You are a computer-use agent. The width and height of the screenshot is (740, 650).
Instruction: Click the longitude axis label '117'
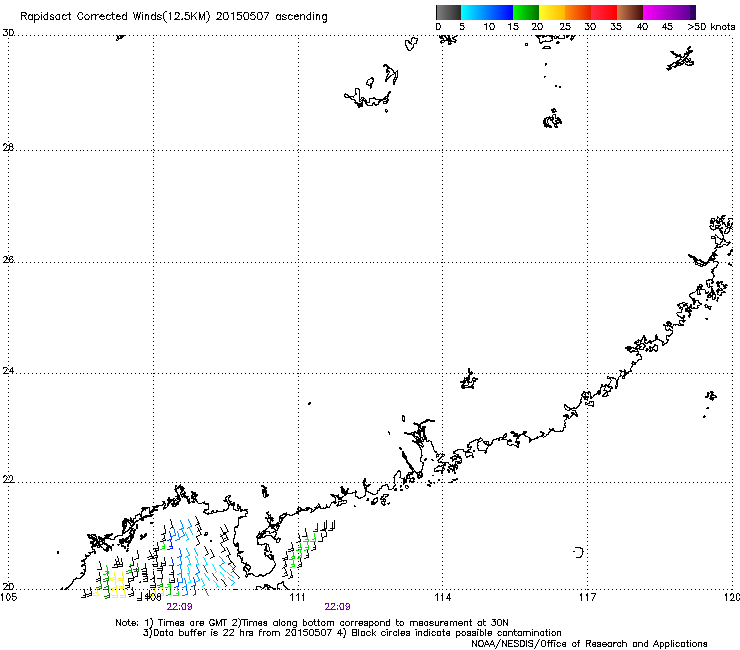pyautogui.click(x=587, y=597)
